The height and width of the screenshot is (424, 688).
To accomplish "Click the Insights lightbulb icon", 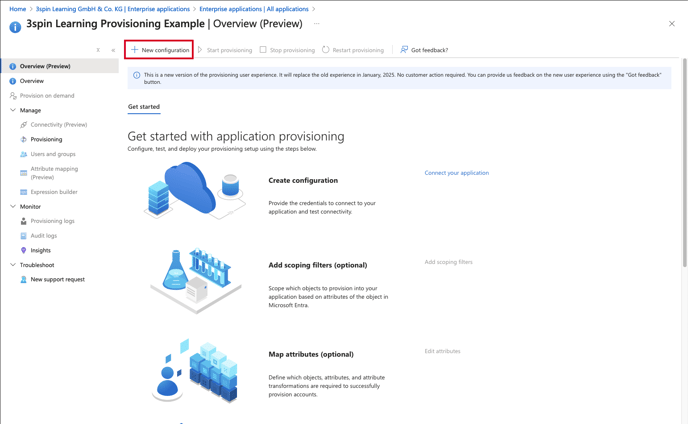I will coord(24,250).
